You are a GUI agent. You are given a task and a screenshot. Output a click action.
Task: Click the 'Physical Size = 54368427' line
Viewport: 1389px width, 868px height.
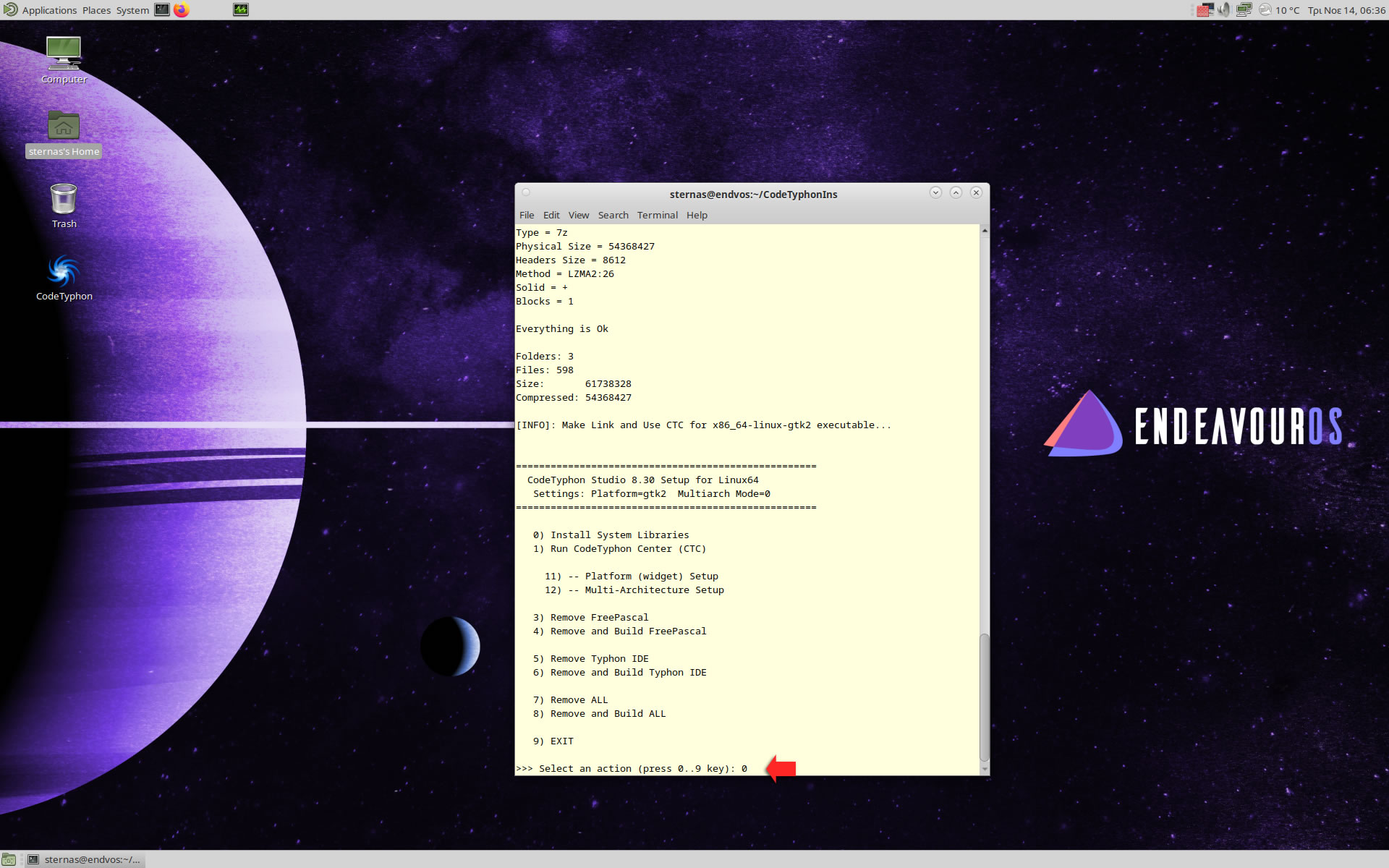[585, 246]
